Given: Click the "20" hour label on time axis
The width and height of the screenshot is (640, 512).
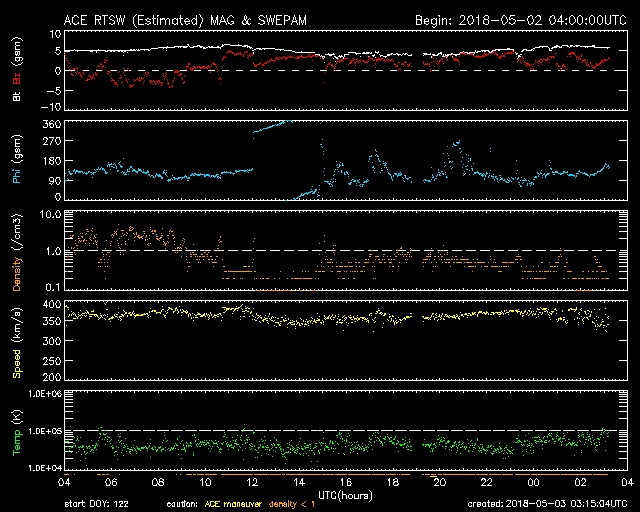Looking at the screenshot, I should (440, 483).
